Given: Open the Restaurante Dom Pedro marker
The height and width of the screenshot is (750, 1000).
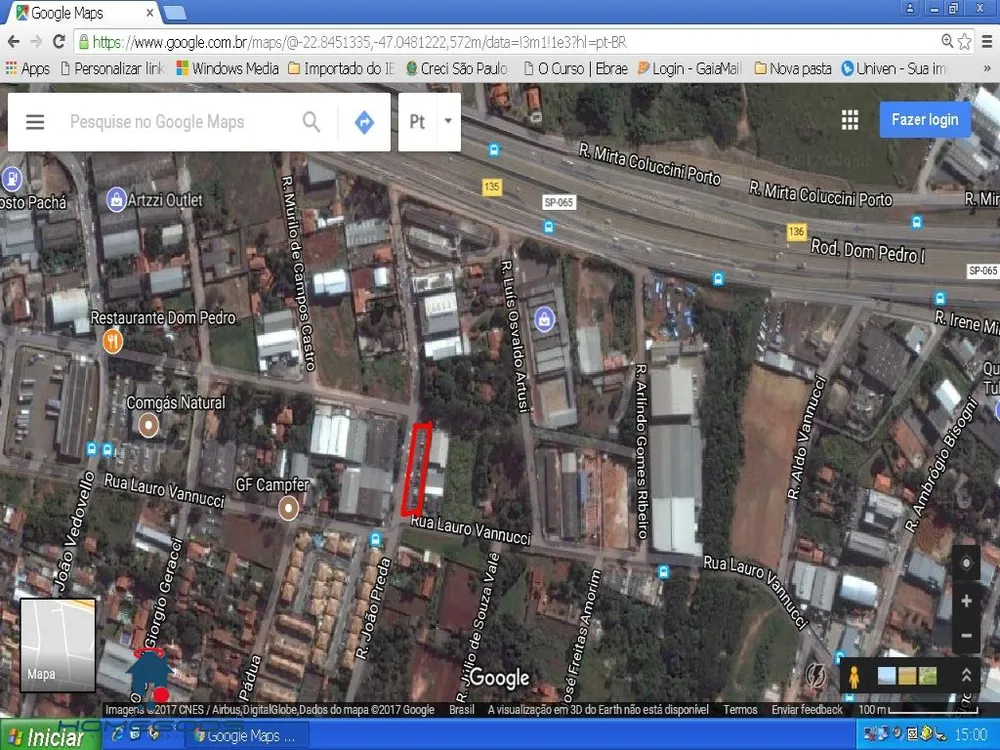Looking at the screenshot, I should coord(112,341).
